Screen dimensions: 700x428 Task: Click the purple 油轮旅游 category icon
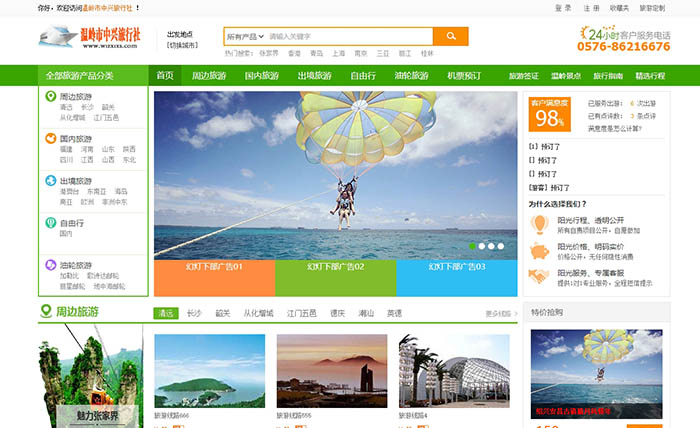click(x=51, y=266)
